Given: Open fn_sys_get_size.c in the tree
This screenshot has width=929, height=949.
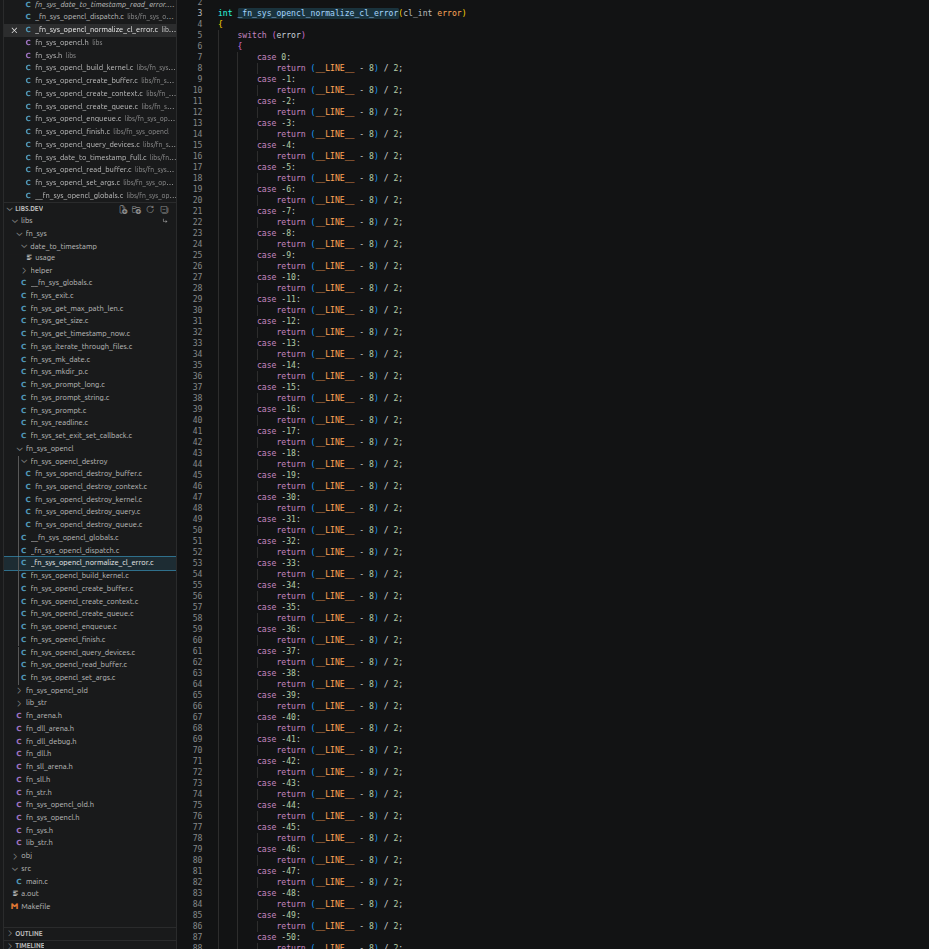Looking at the screenshot, I should pos(90,321).
